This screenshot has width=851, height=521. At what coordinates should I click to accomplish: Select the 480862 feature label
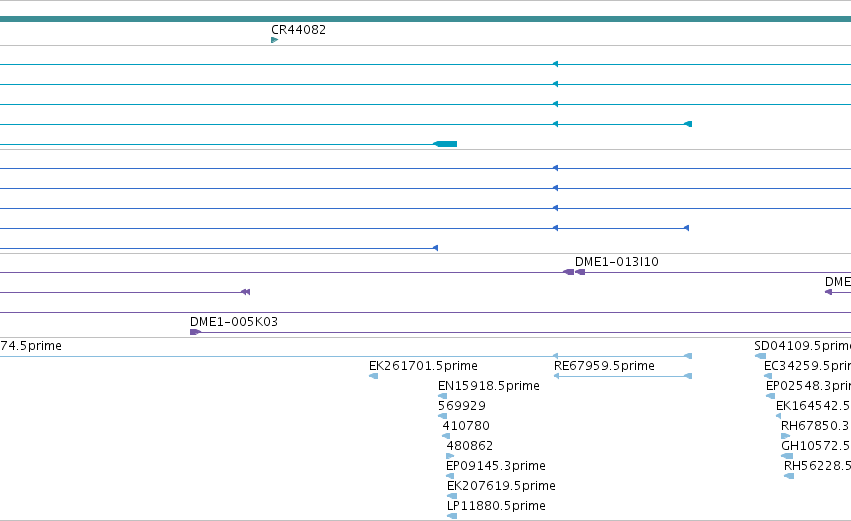469,446
